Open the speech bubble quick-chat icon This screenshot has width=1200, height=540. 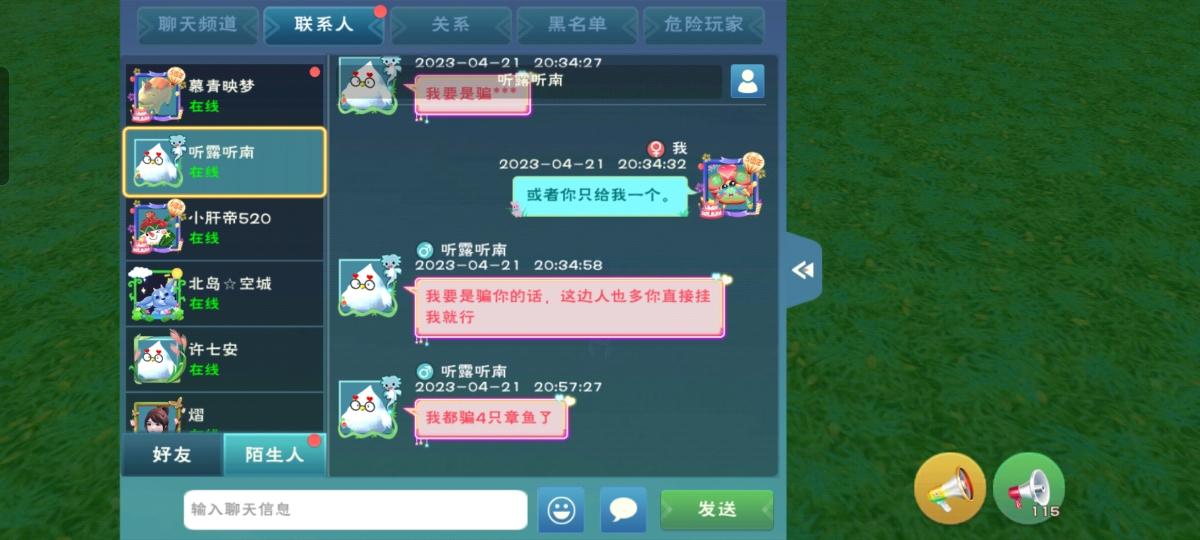click(623, 510)
